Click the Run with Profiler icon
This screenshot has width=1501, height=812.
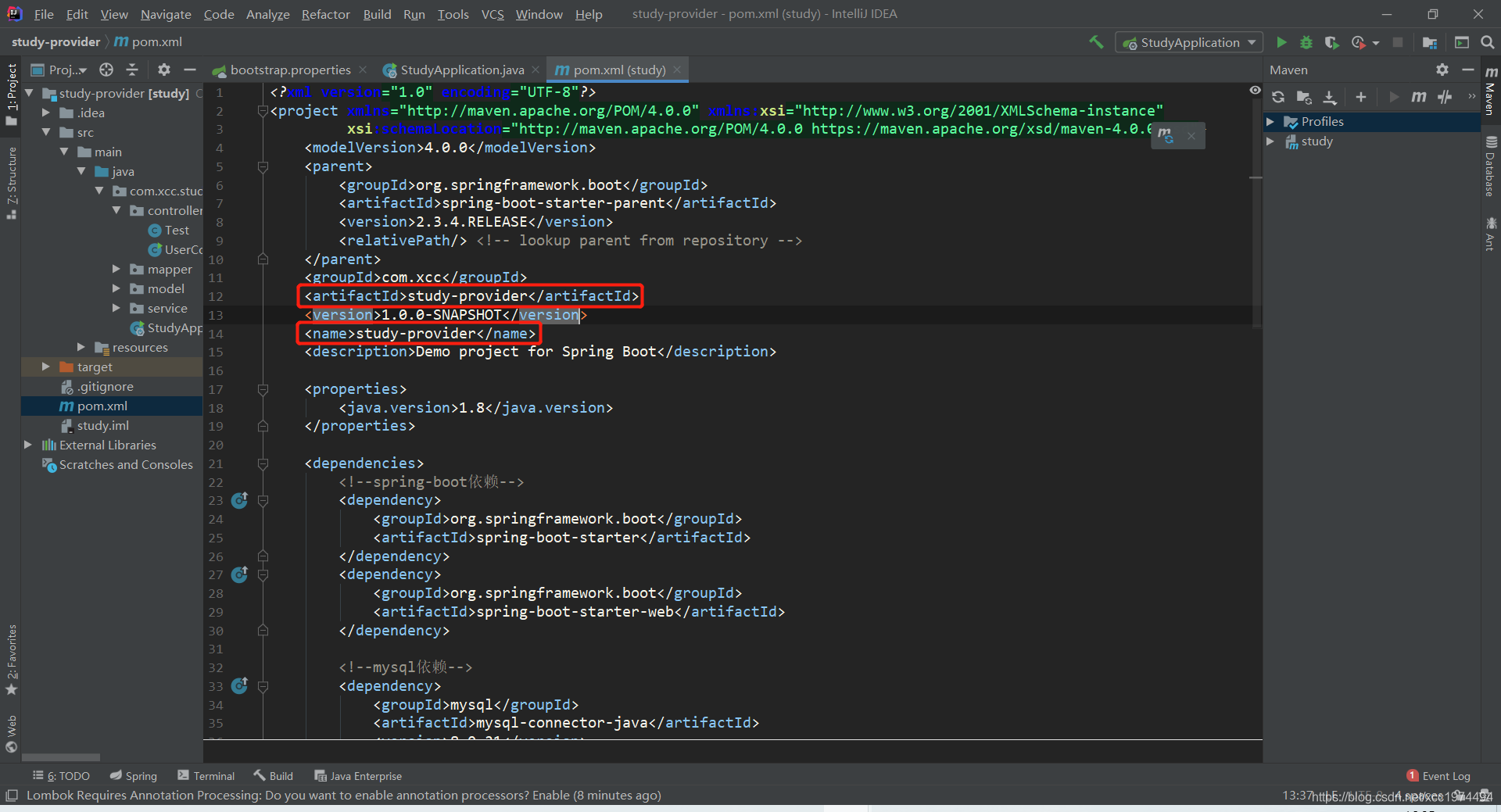(1359, 42)
